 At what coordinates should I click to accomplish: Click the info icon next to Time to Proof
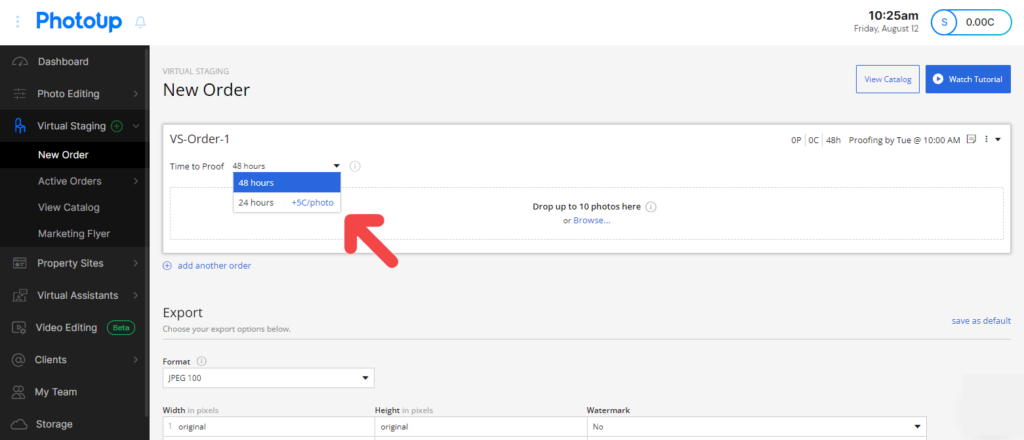tap(355, 166)
